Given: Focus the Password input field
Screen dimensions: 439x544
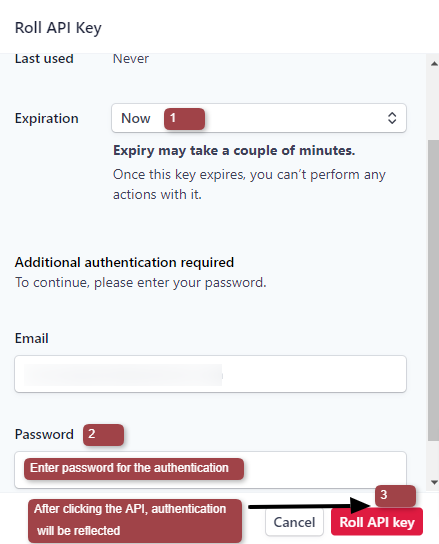Looking at the screenshot, I should pyautogui.click(x=210, y=469).
